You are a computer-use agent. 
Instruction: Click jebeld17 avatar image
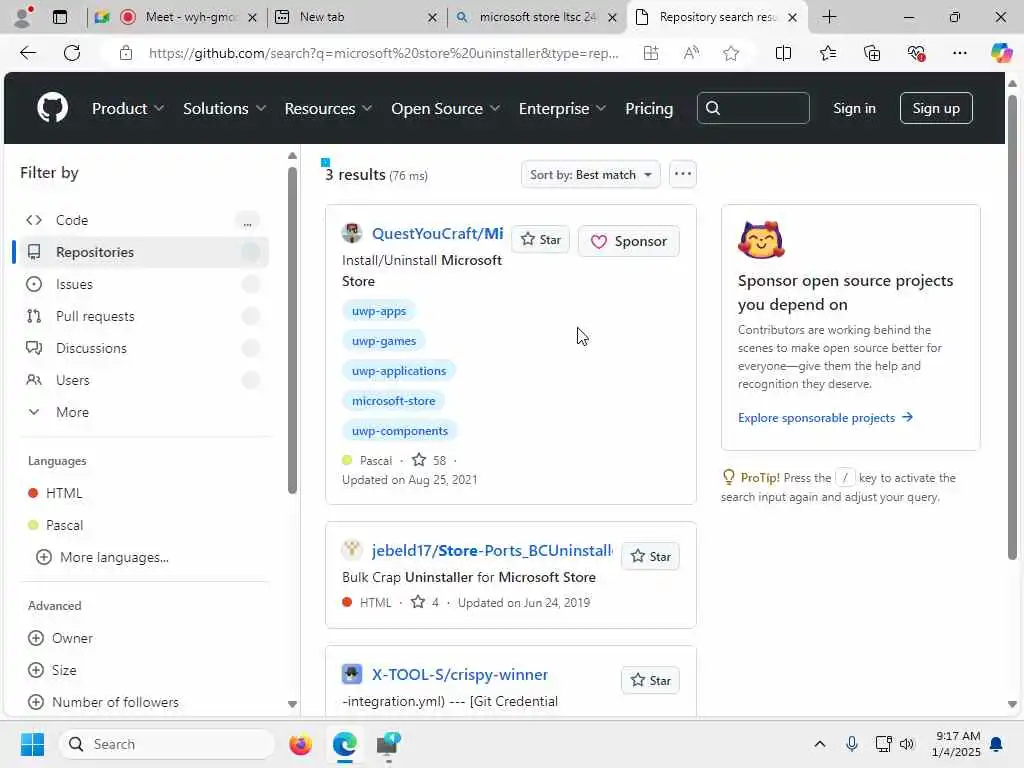[x=351, y=550]
